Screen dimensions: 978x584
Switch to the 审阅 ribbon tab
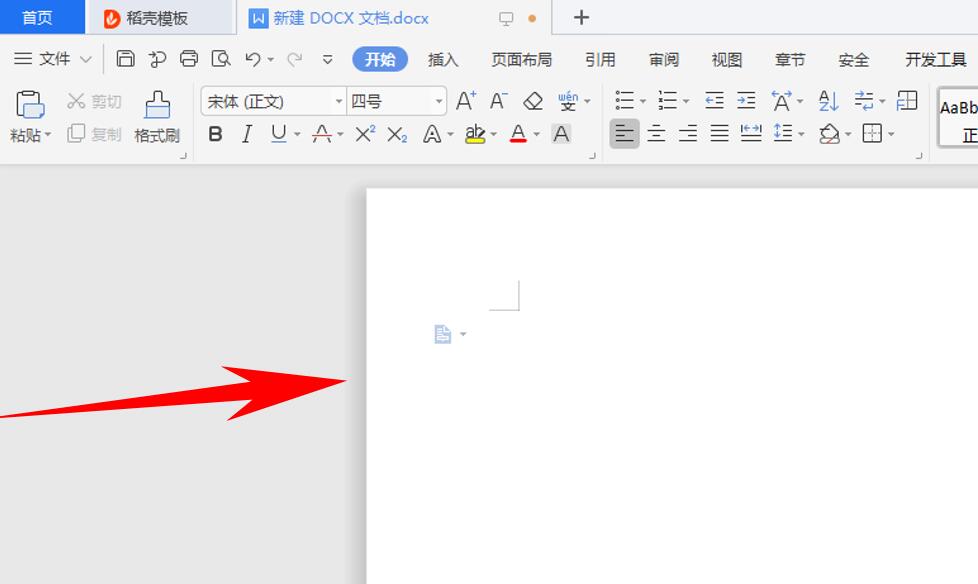[664, 60]
